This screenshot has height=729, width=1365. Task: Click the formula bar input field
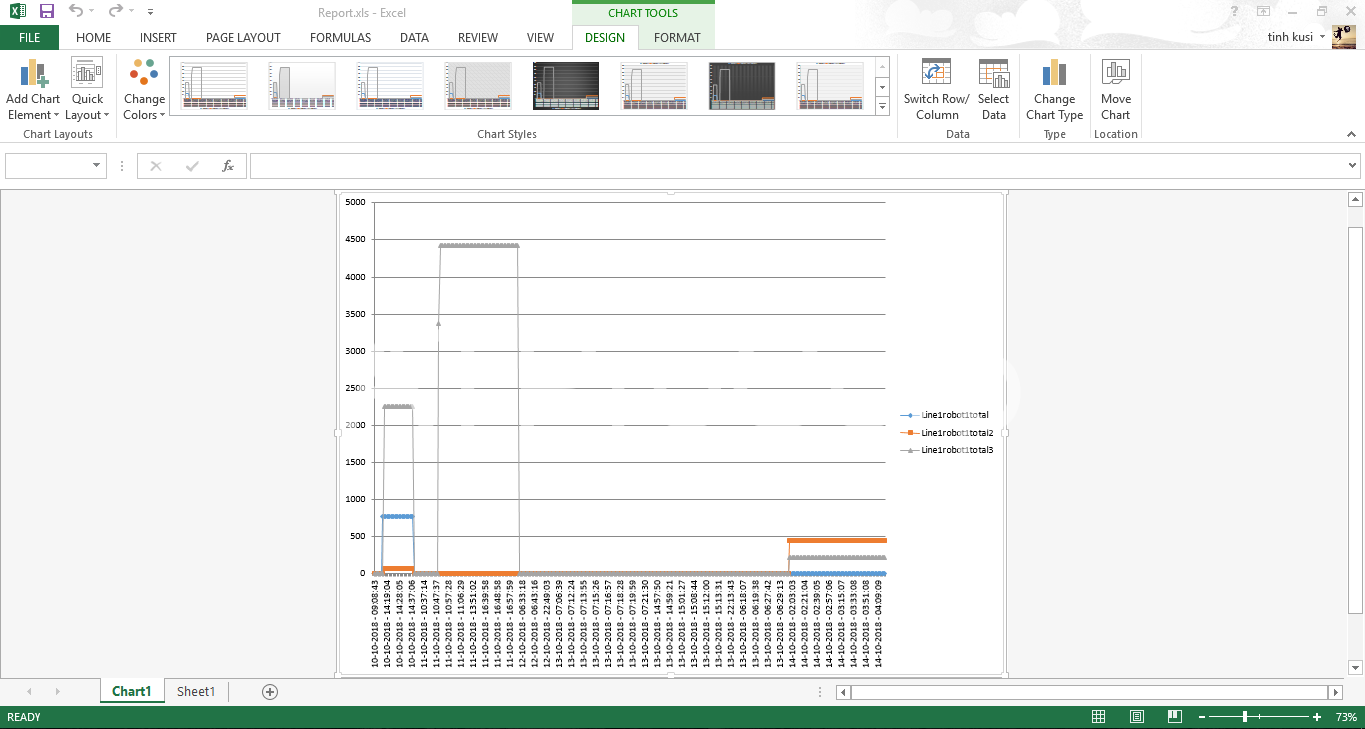797,166
